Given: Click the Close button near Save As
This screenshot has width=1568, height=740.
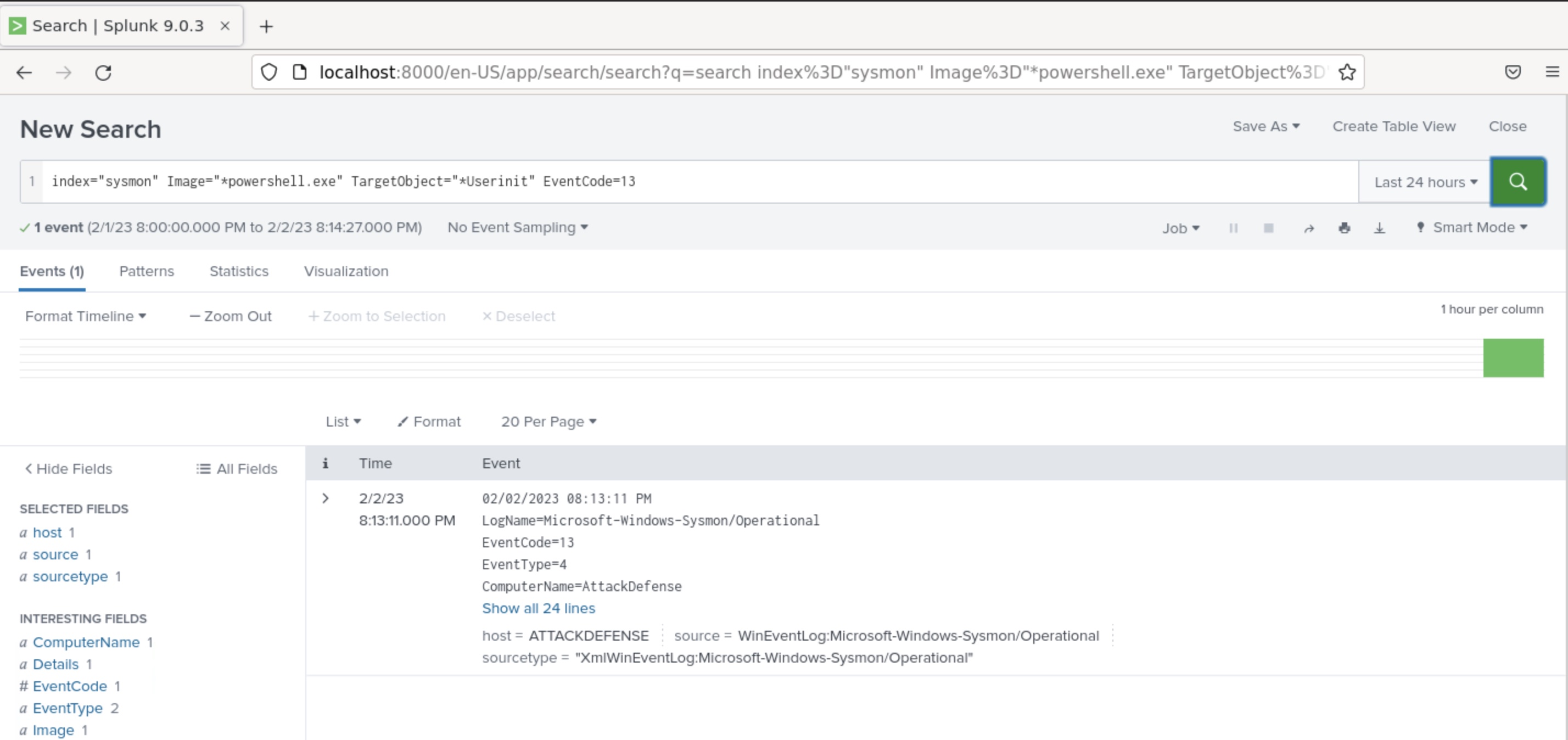Looking at the screenshot, I should pyautogui.click(x=1507, y=127).
